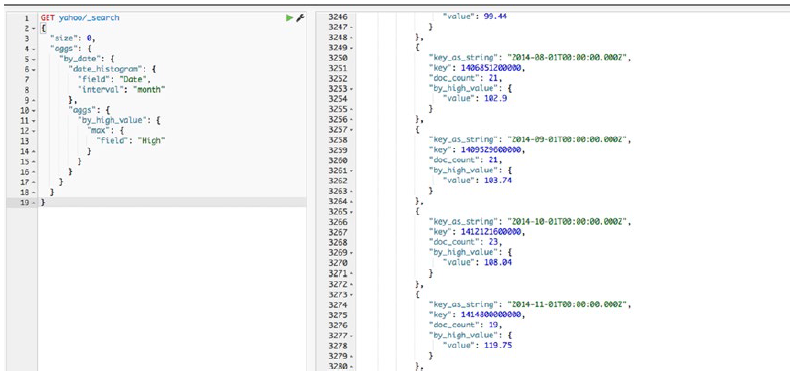The image size is (790, 384).
Task: Collapse the response bucket starting at line 3265
Action: click(352, 212)
